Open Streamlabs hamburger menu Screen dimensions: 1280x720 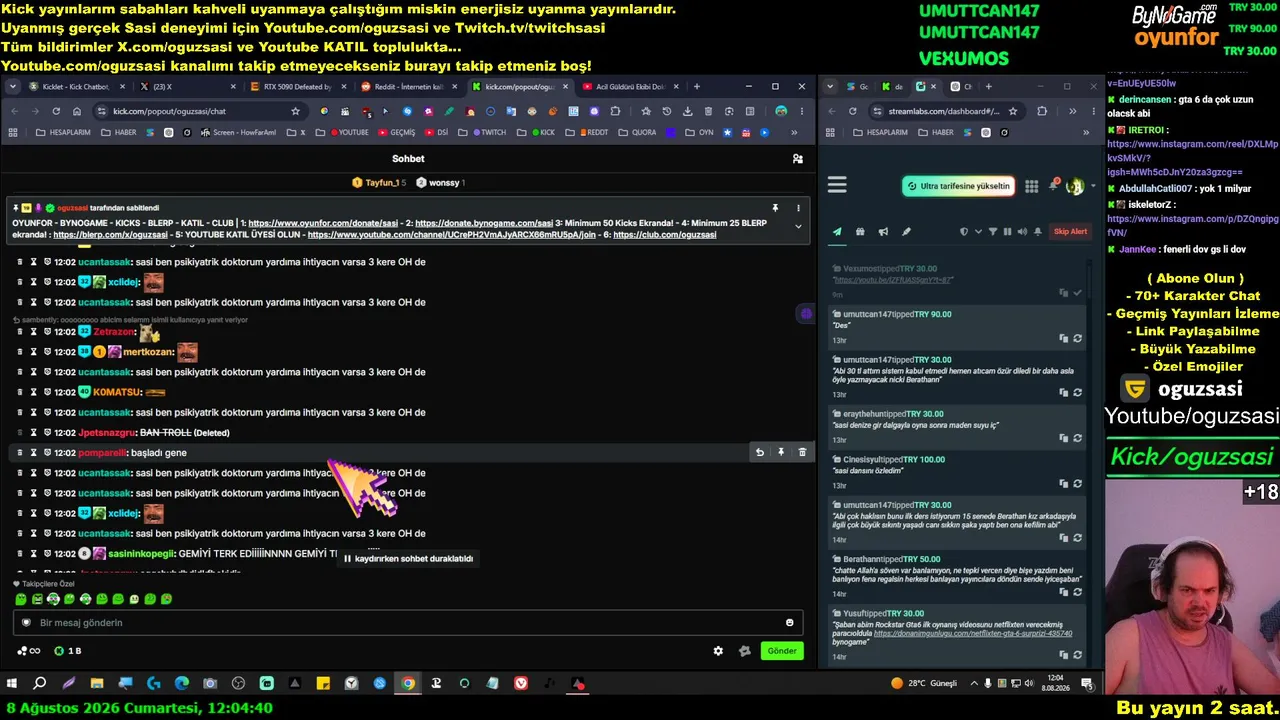click(837, 185)
